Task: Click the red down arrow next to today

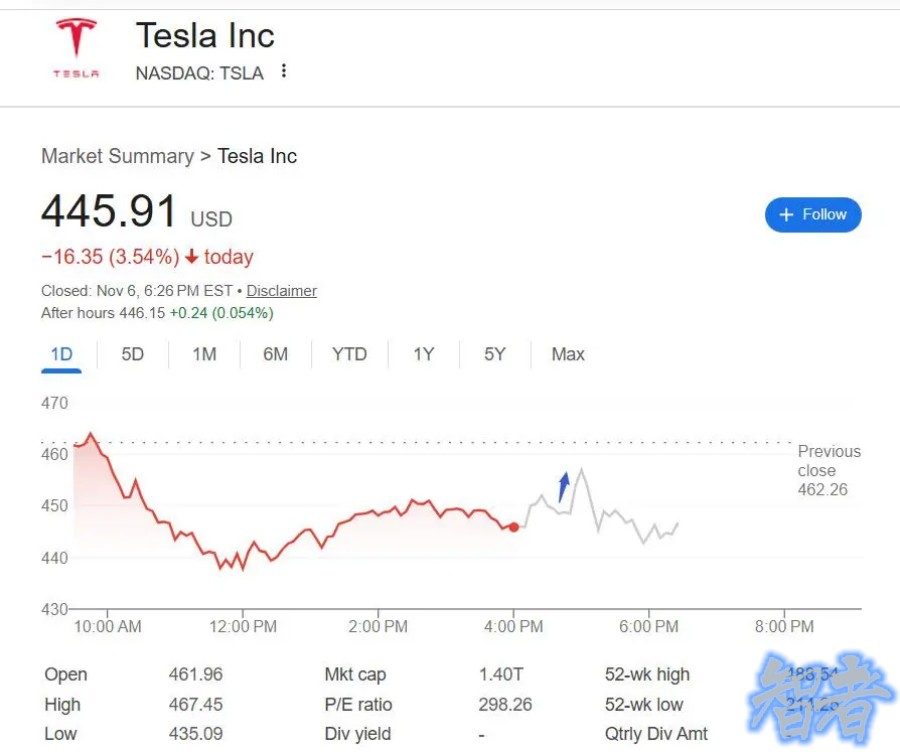Action: tap(192, 257)
